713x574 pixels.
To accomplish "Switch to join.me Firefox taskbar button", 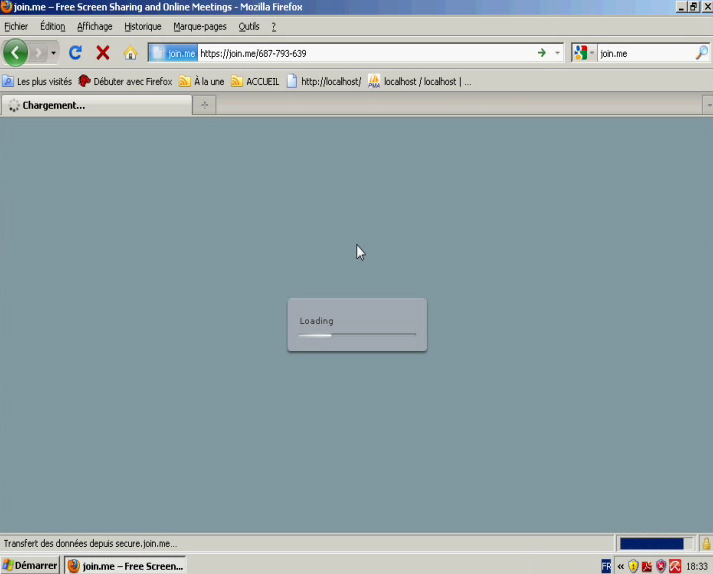I will [125, 566].
